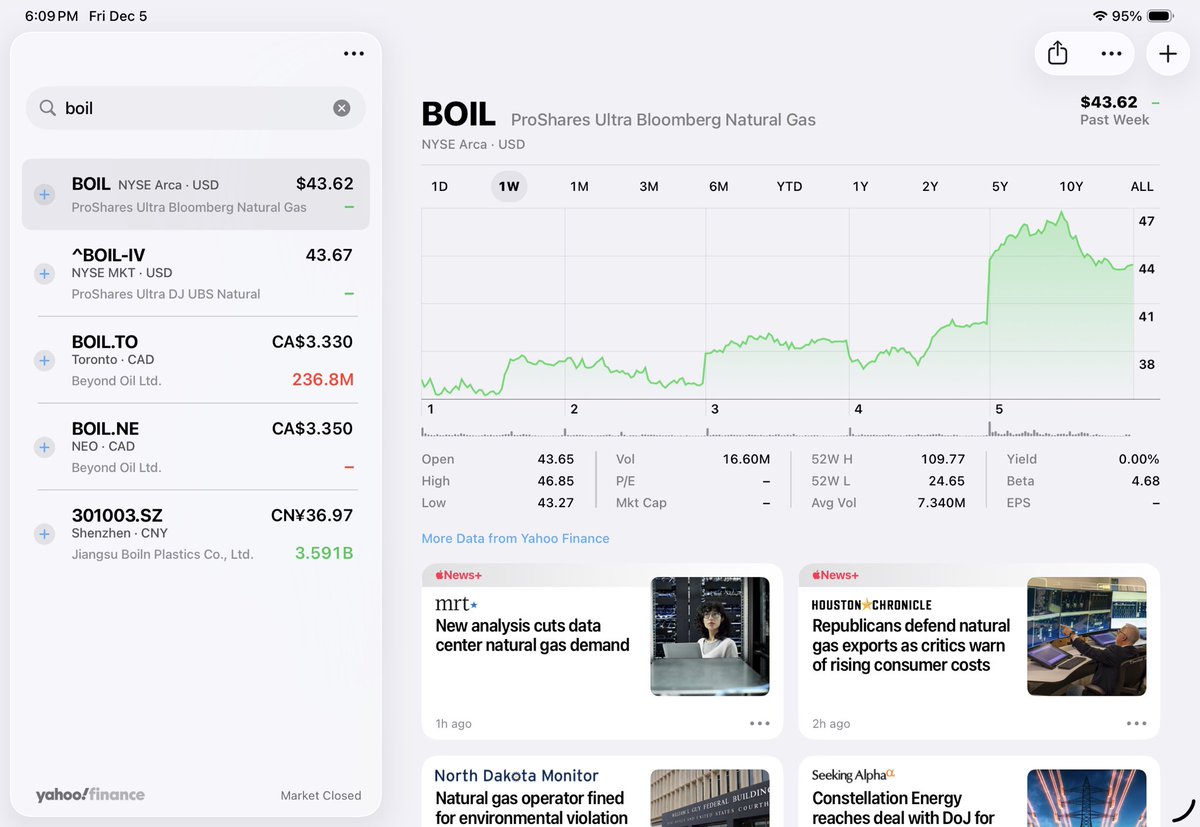Tap the plus button to add BOIL to watchlist
This screenshot has height=827, width=1200.
pos(1168,54)
